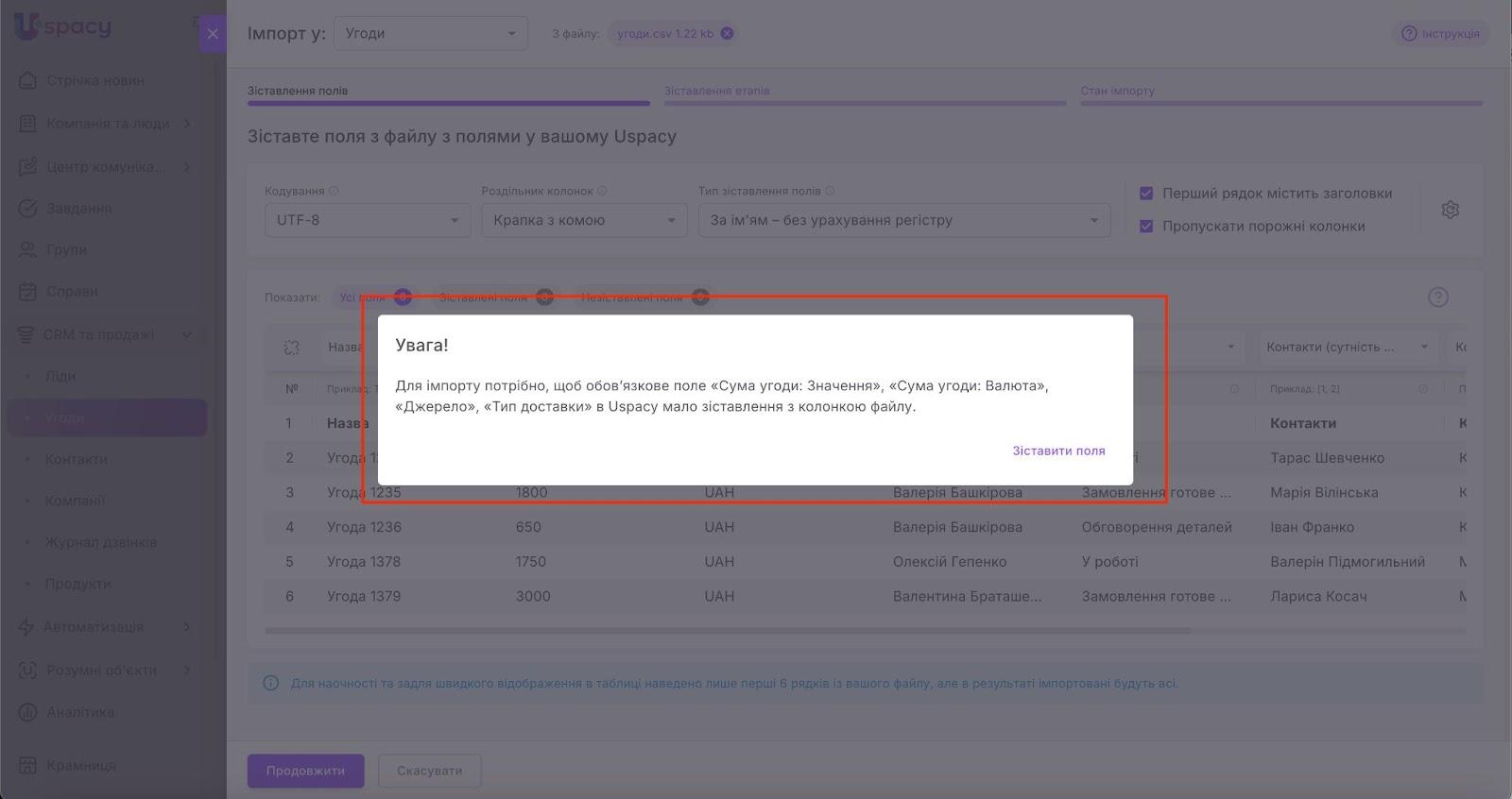Open the Справи calendar icon
This screenshot has height=799, width=1512.
coord(27,291)
